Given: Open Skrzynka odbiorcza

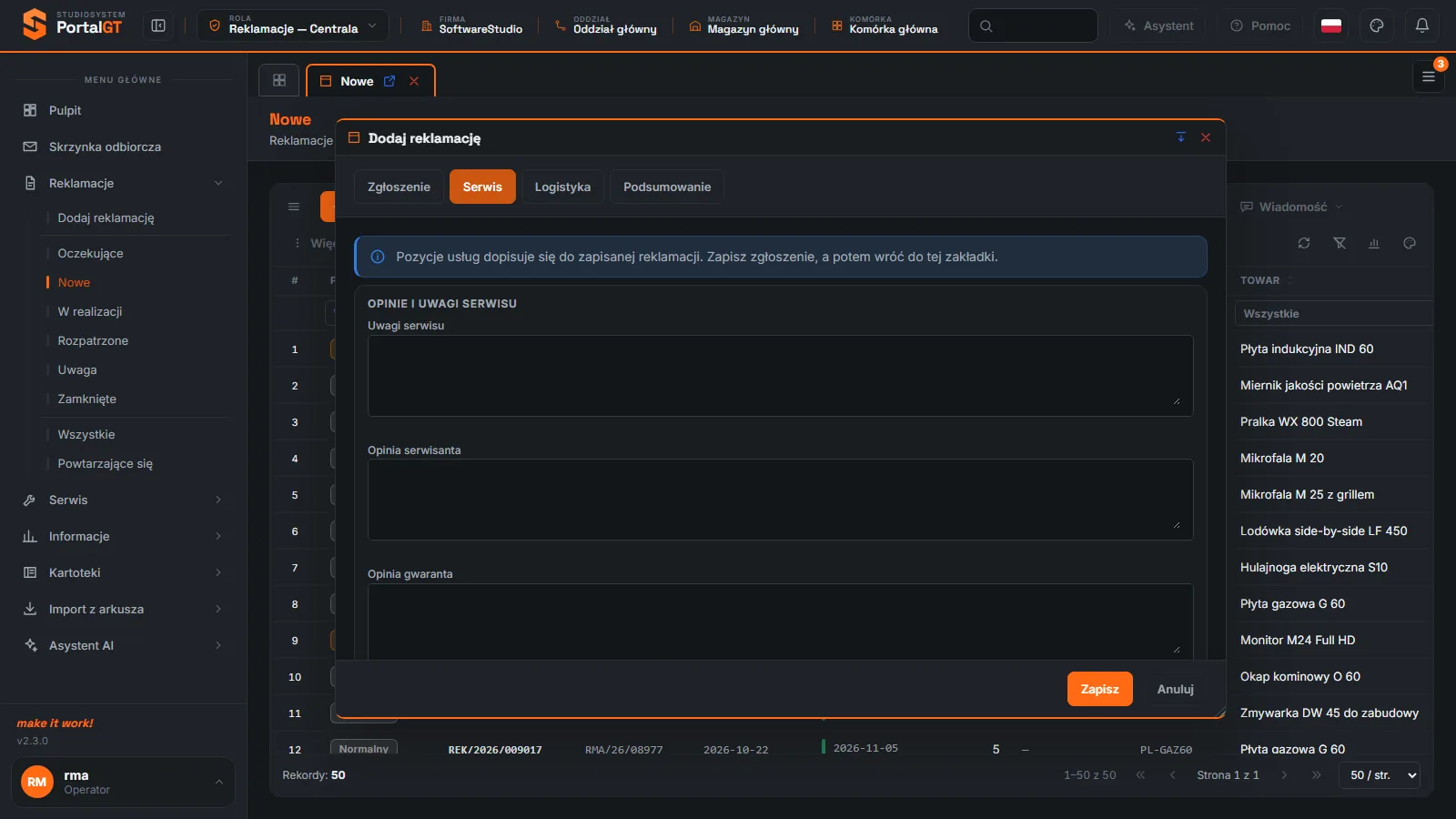Looking at the screenshot, I should point(123,147).
